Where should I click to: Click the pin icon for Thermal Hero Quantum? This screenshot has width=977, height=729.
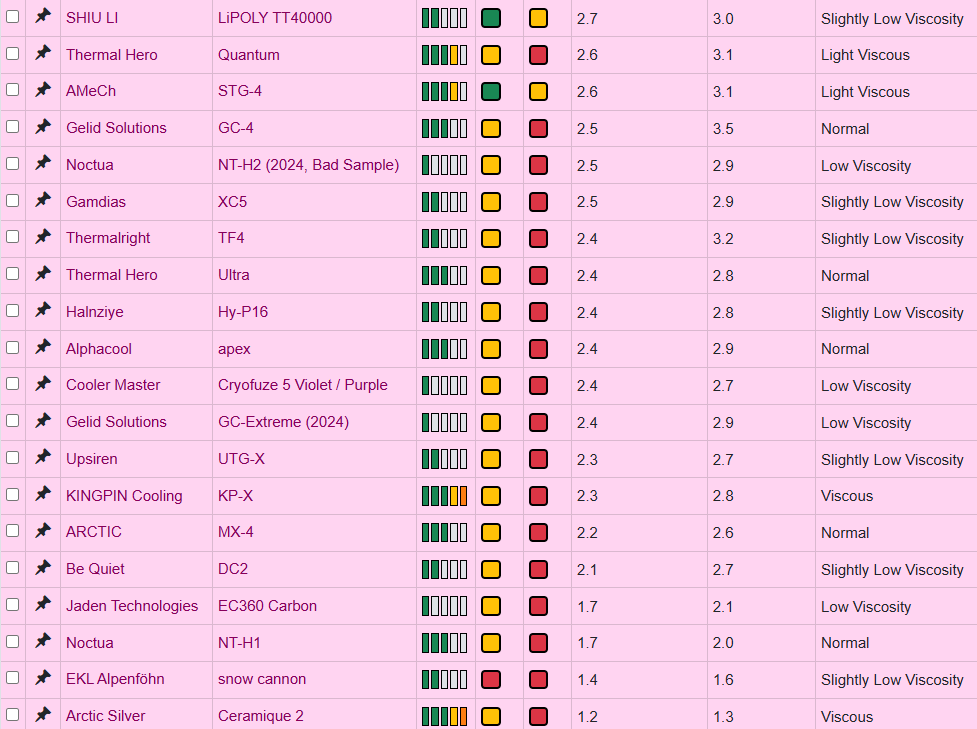pyautogui.click(x=42, y=53)
